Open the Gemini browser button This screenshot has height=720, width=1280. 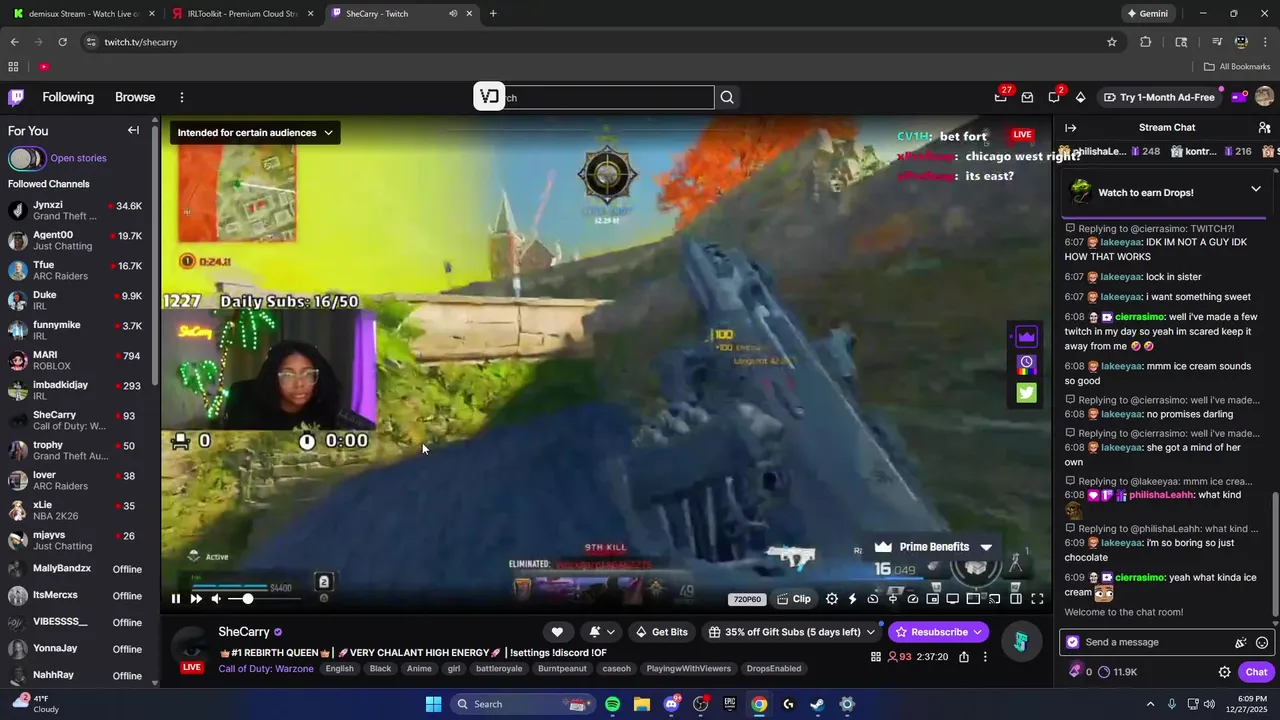click(1147, 14)
